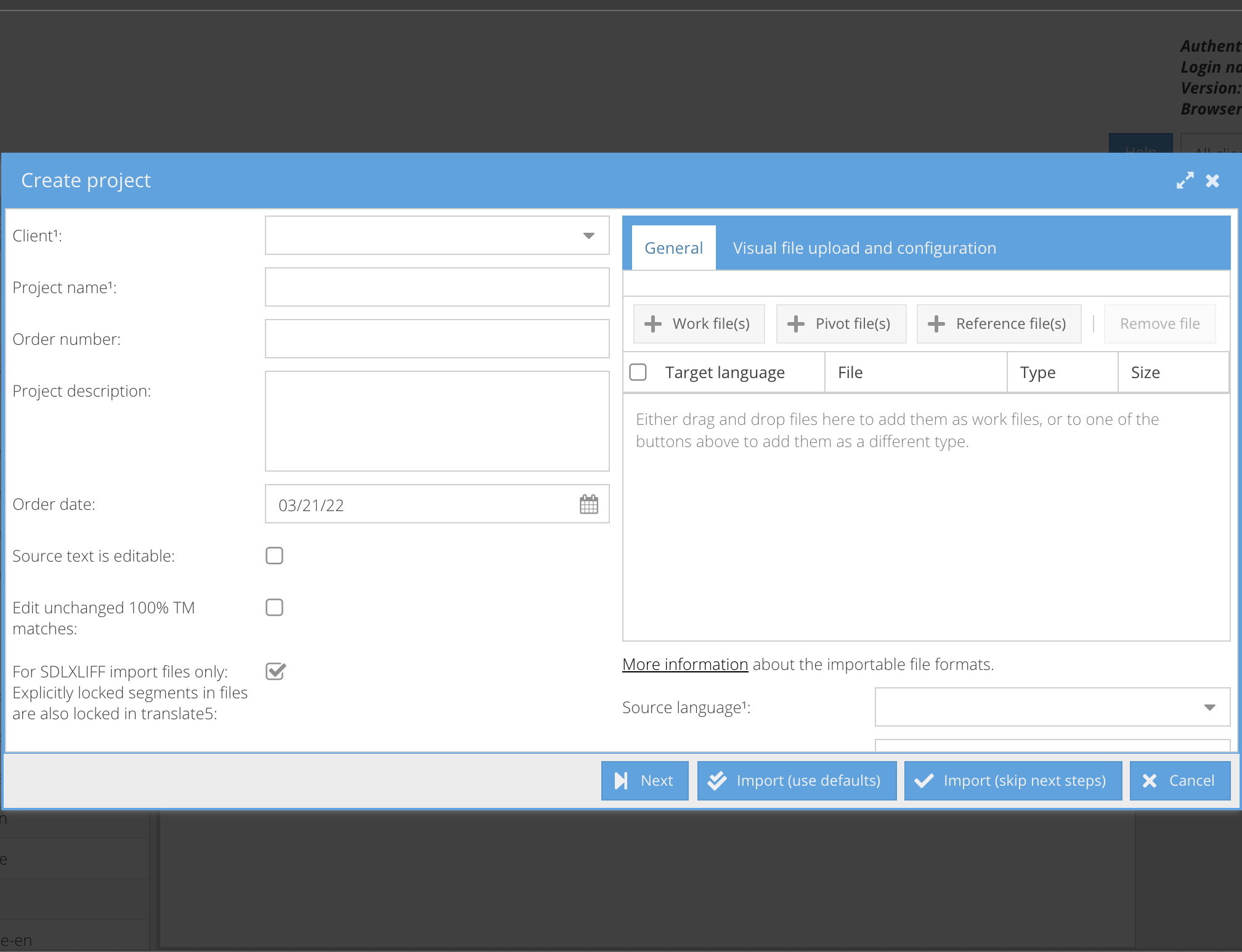Viewport: 1242px width, 952px height.
Task: Open More information link on file formats
Action: pyautogui.click(x=684, y=664)
